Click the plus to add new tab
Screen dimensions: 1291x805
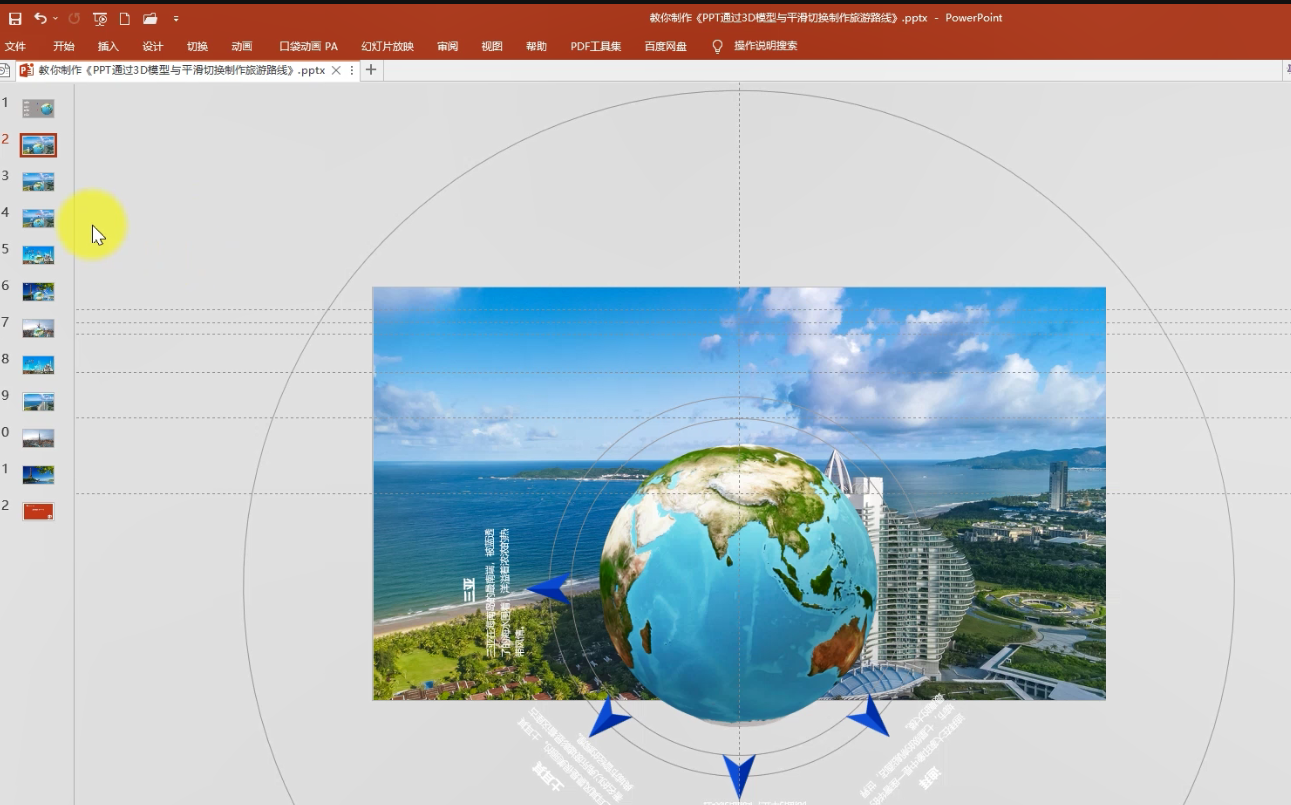(x=371, y=70)
